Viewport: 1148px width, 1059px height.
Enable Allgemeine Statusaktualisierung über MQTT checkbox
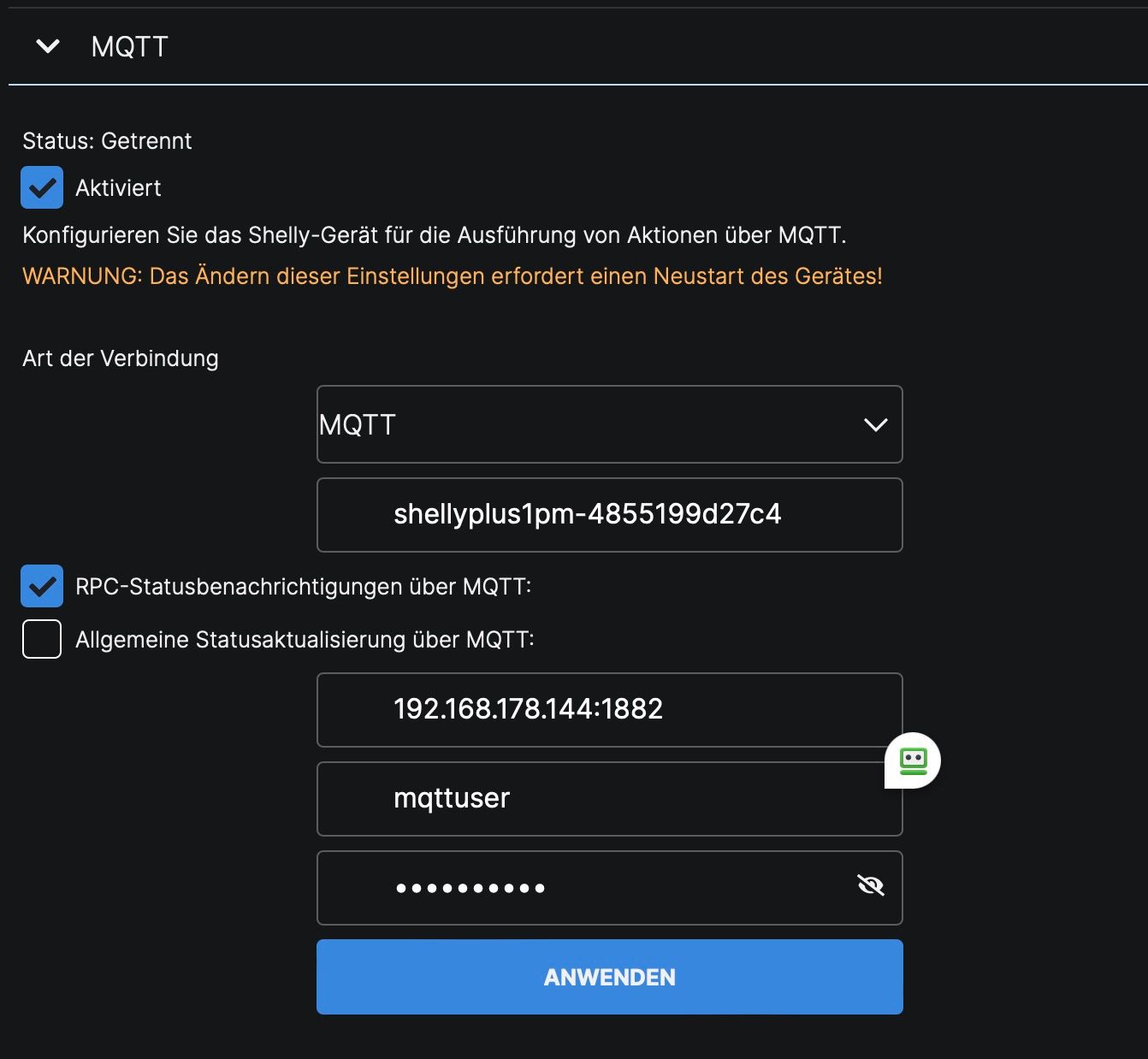coord(42,639)
